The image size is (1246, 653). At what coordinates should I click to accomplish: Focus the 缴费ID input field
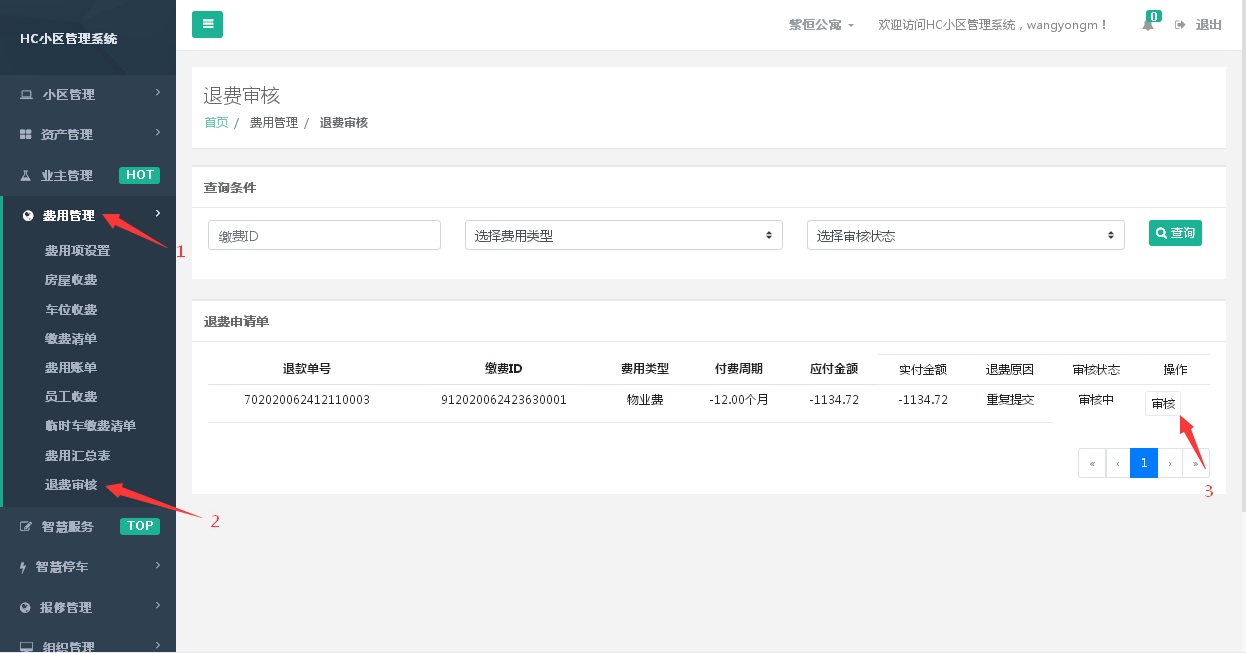pos(324,235)
